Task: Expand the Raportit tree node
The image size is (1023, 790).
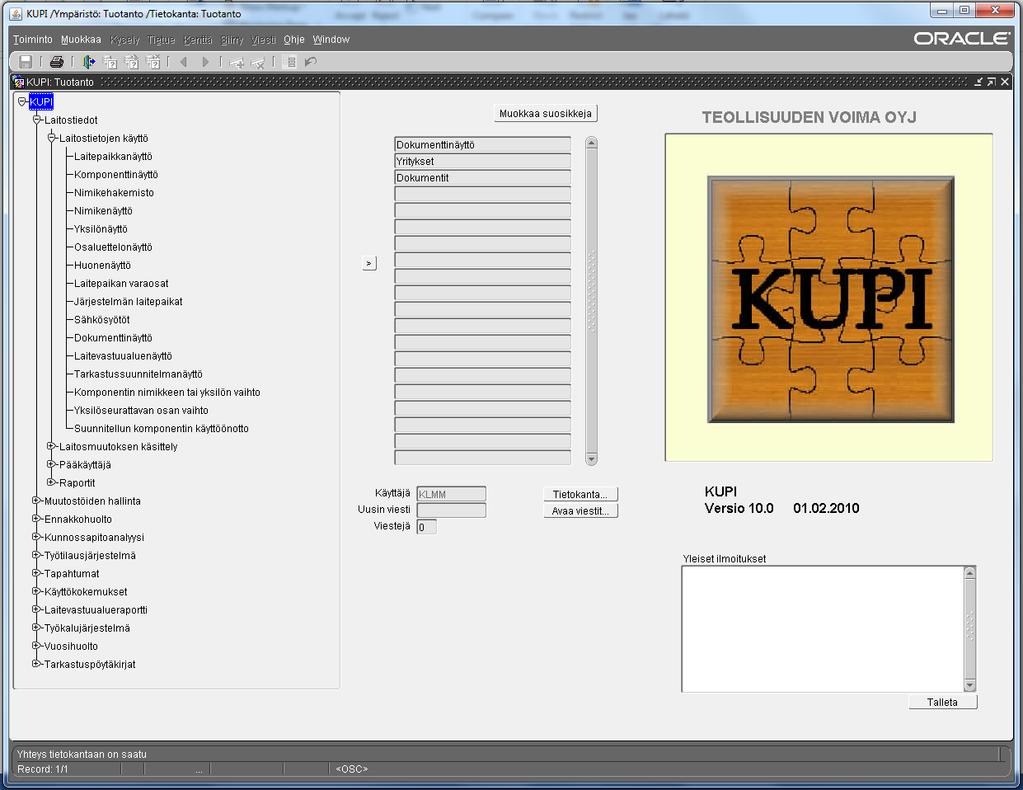Action: pos(52,483)
